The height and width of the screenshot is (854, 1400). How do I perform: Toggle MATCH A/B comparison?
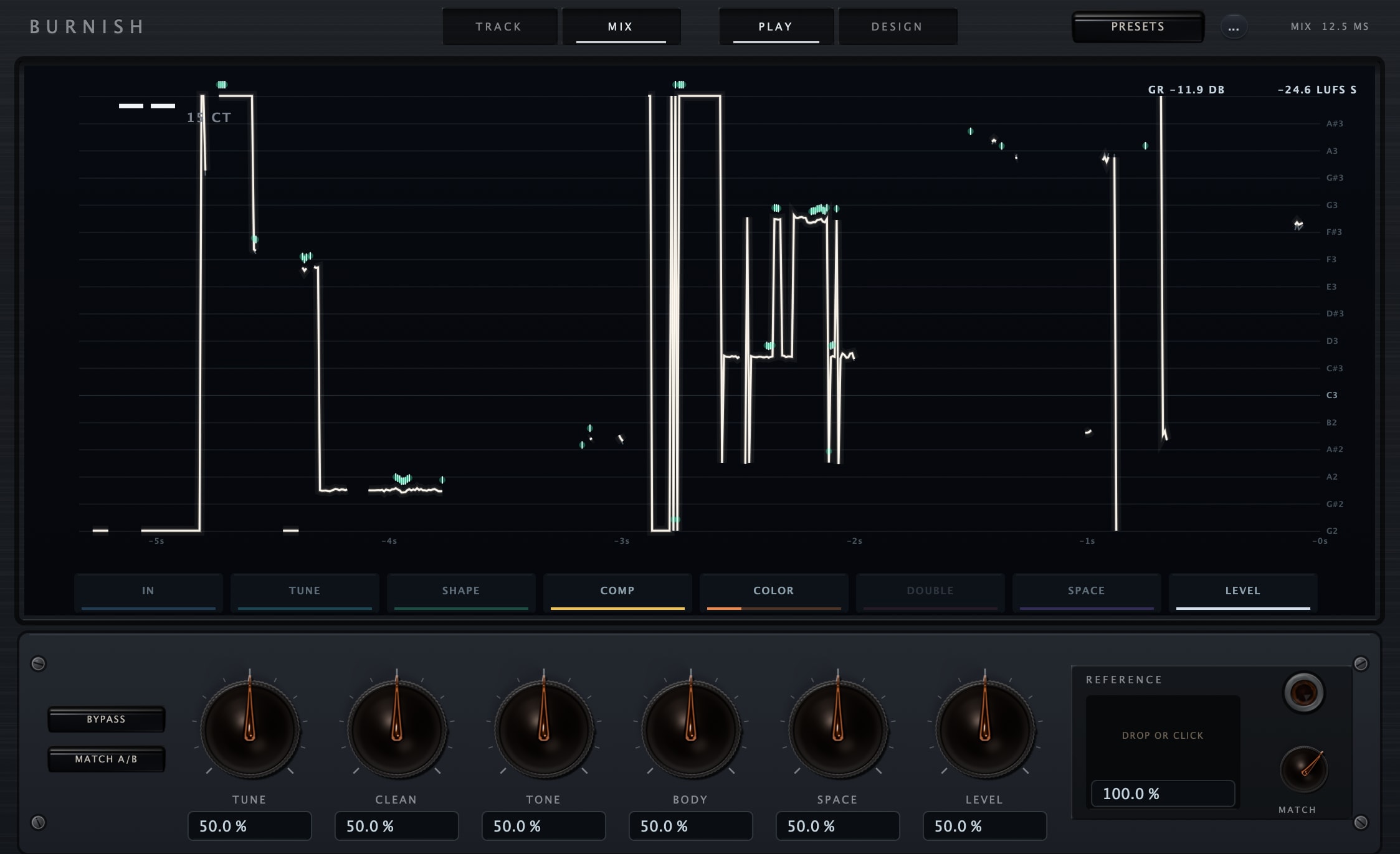[x=107, y=759]
